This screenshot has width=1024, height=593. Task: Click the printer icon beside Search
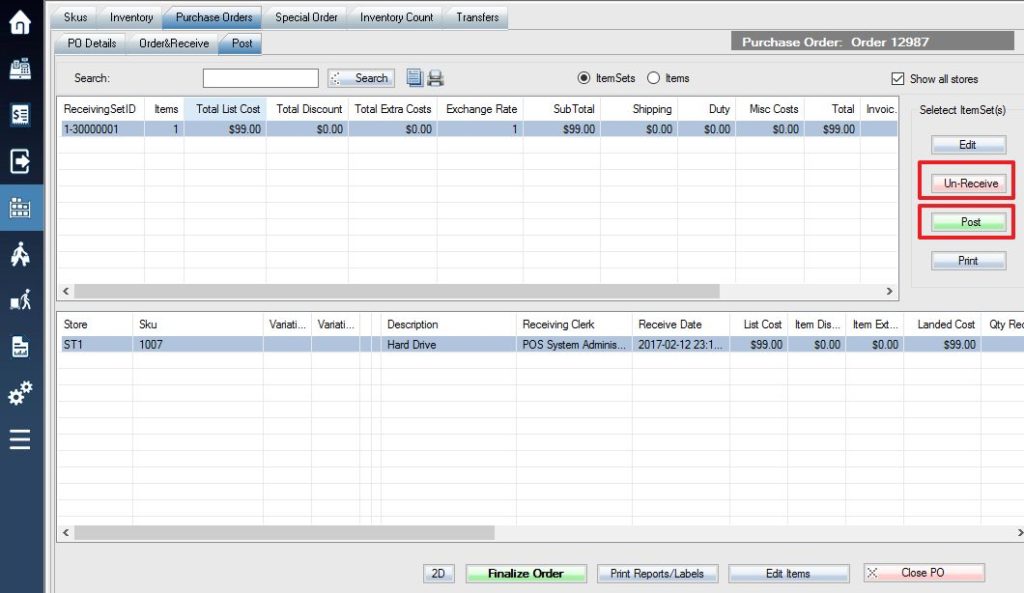[434, 77]
